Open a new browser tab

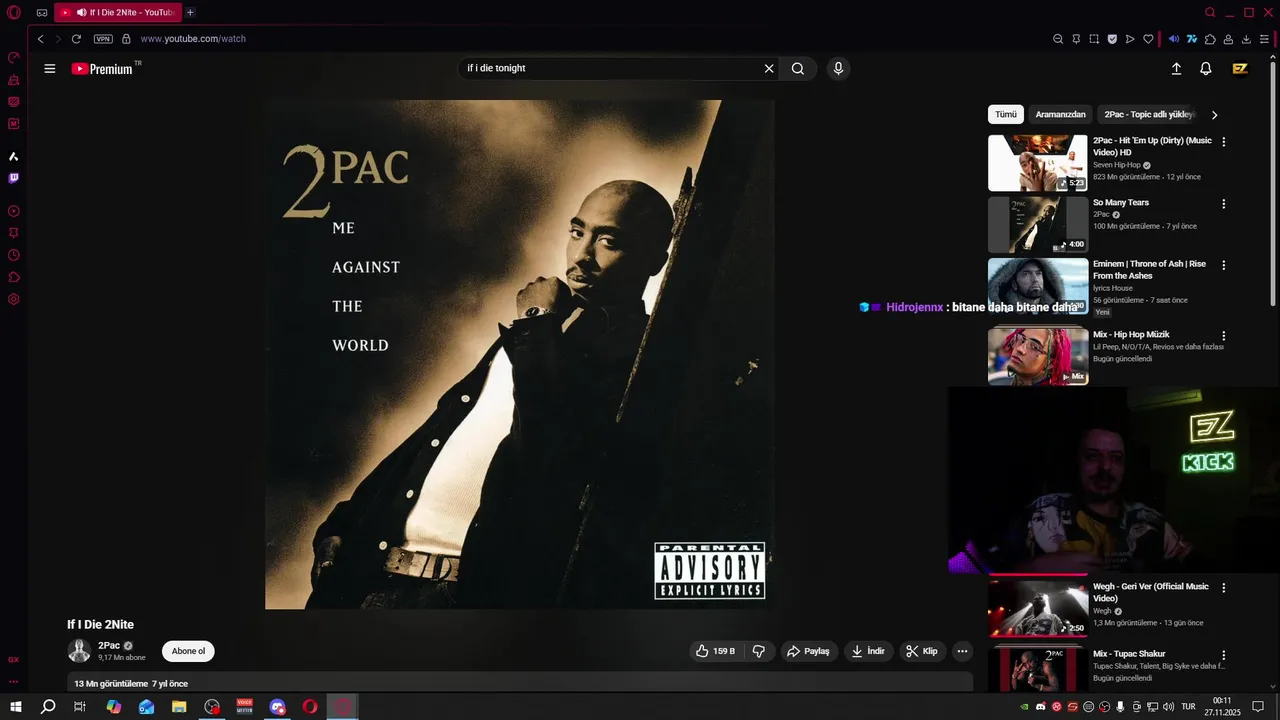point(190,13)
